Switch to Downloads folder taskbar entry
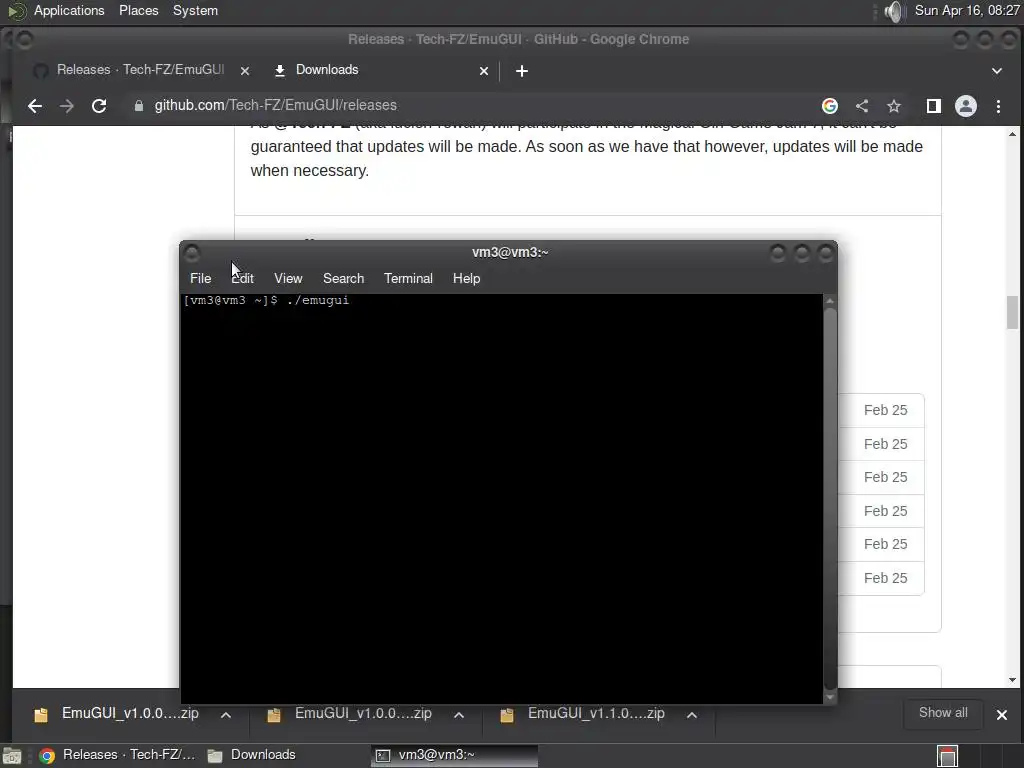1024x768 pixels. coord(252,755)
